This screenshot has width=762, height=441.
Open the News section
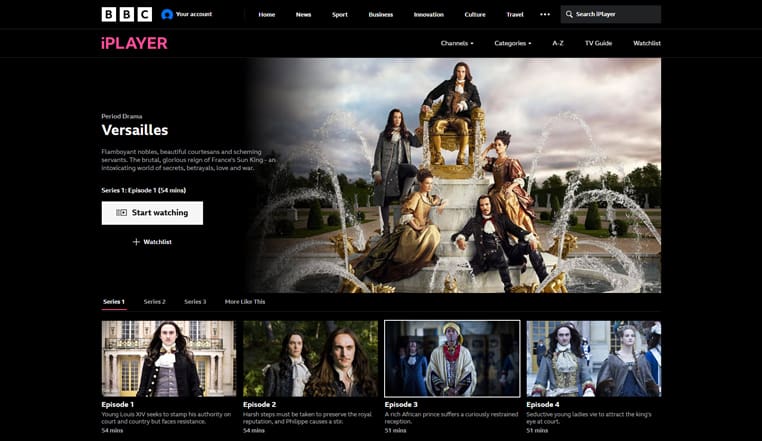pyautogui.click(x=303, y=15)
